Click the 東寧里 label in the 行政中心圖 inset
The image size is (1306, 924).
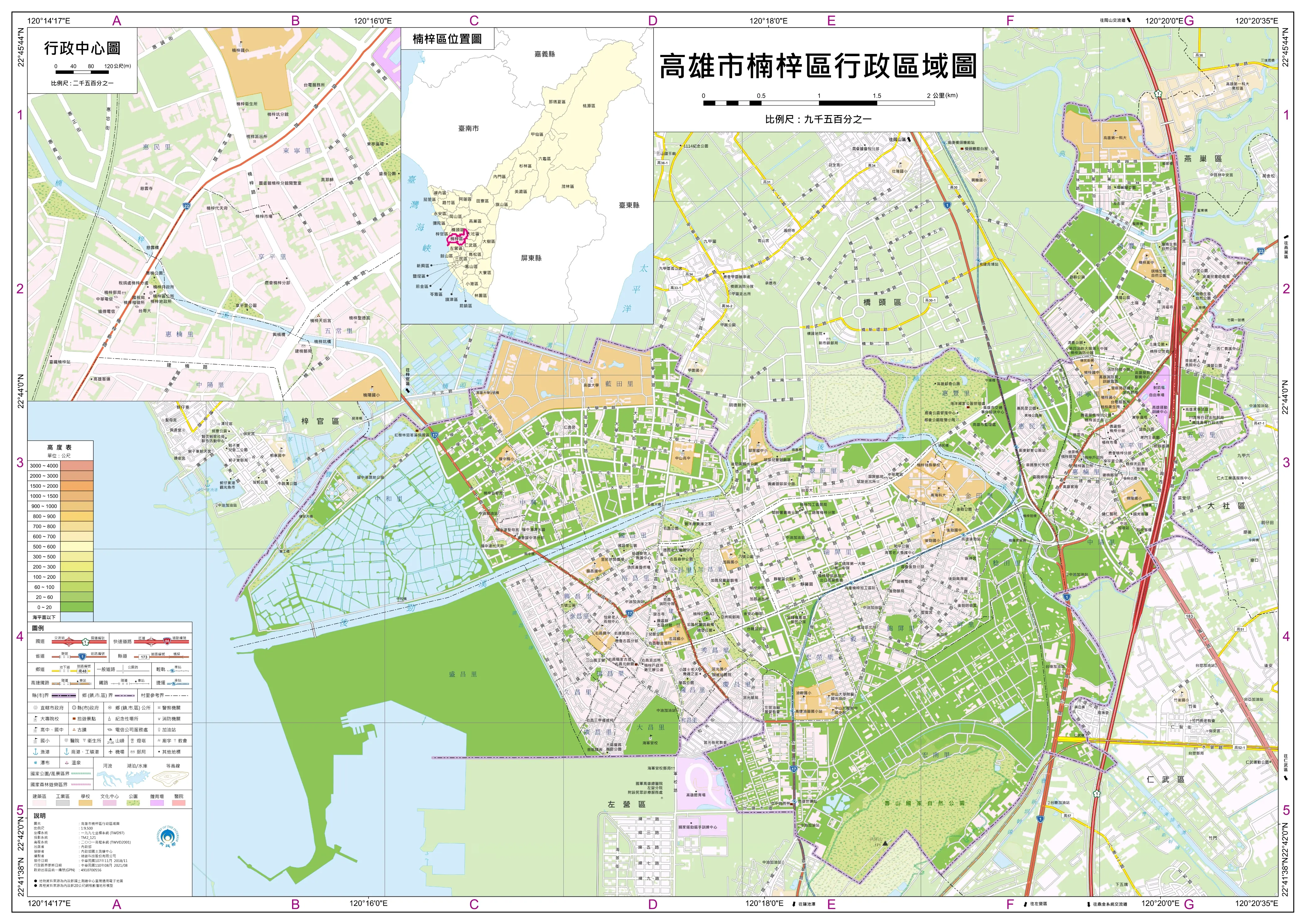pyautogui.click(x=297, y=151)
